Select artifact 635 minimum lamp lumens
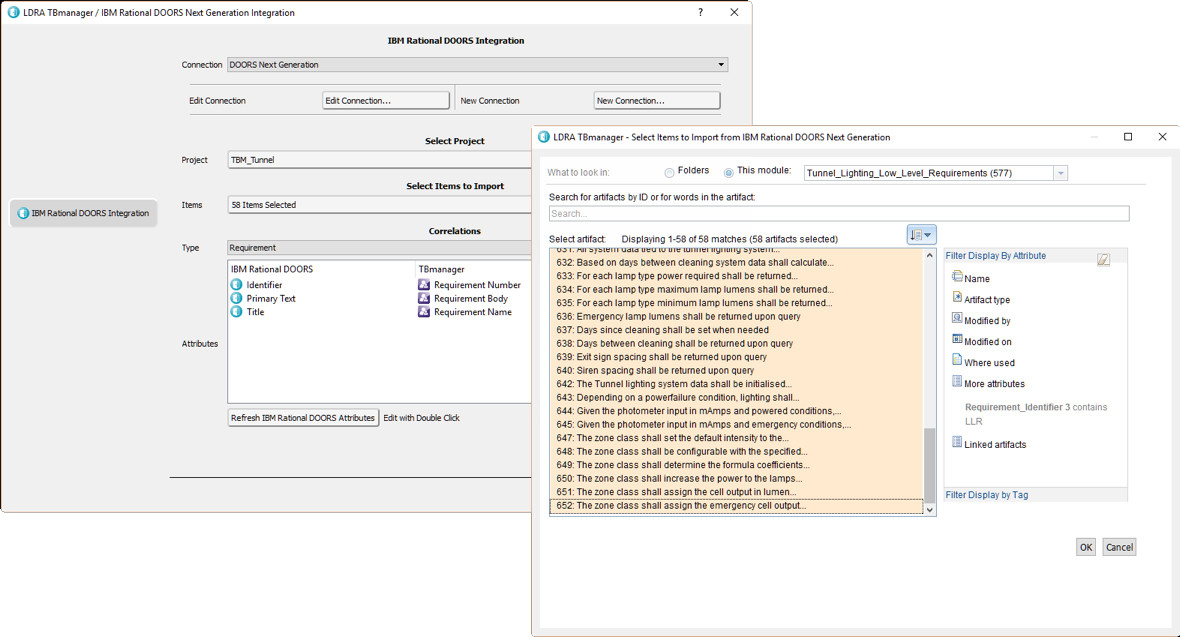The width and height of the screenshot is (1180, 637). click(736, 303)
